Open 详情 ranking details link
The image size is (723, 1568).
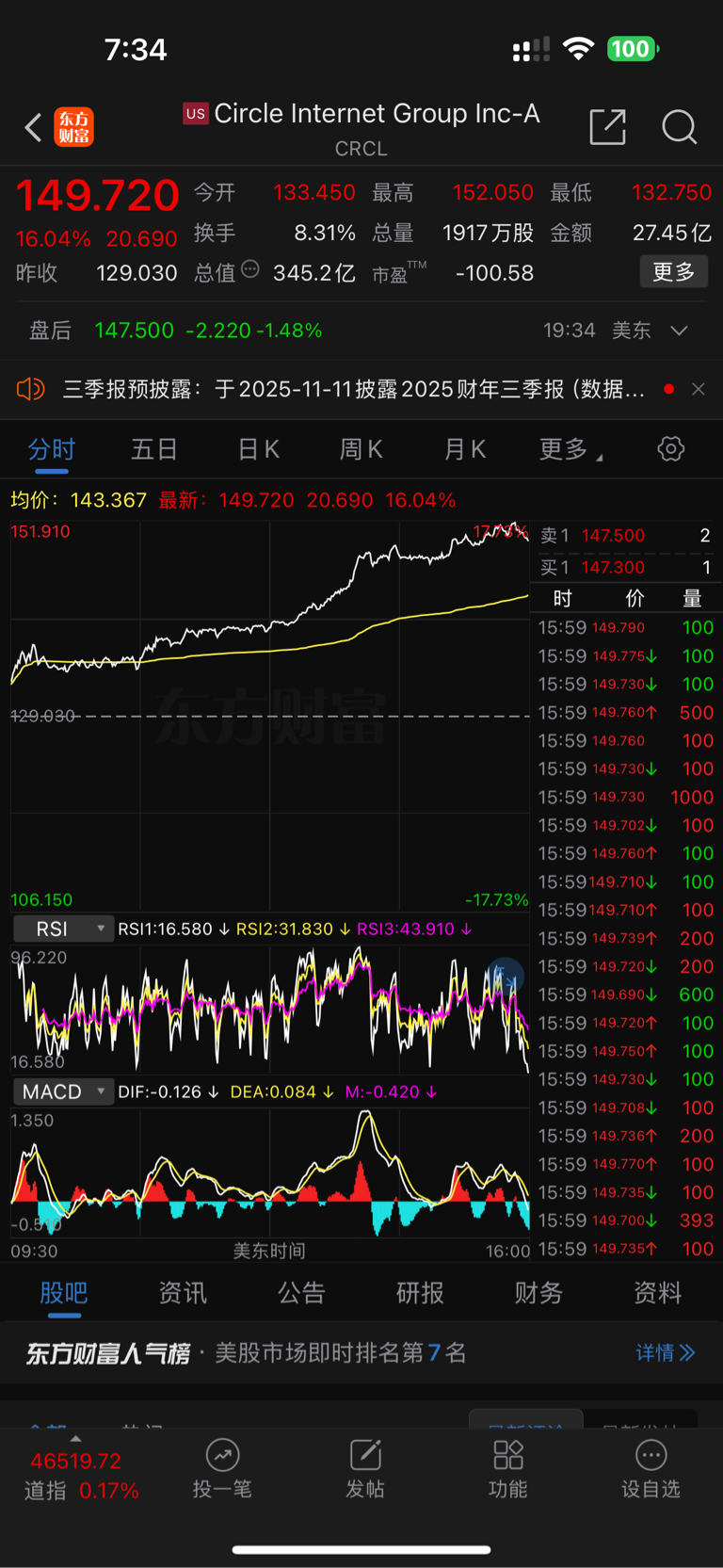(666, 1352)
